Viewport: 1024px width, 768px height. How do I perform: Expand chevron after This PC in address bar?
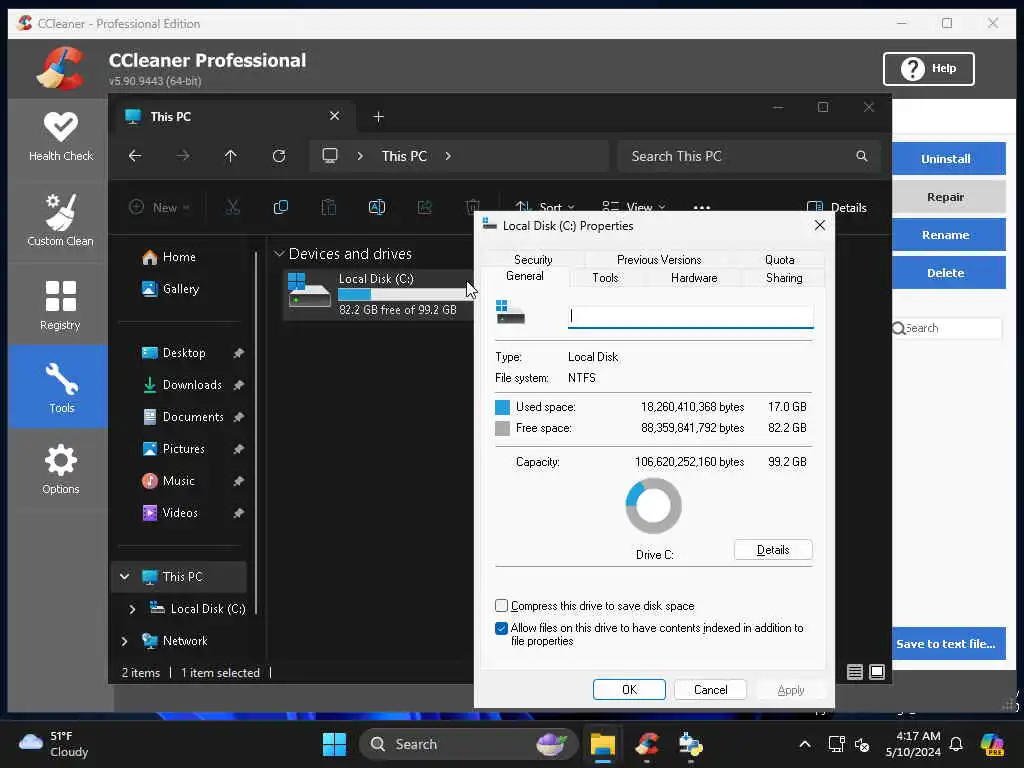click(448, 156)
